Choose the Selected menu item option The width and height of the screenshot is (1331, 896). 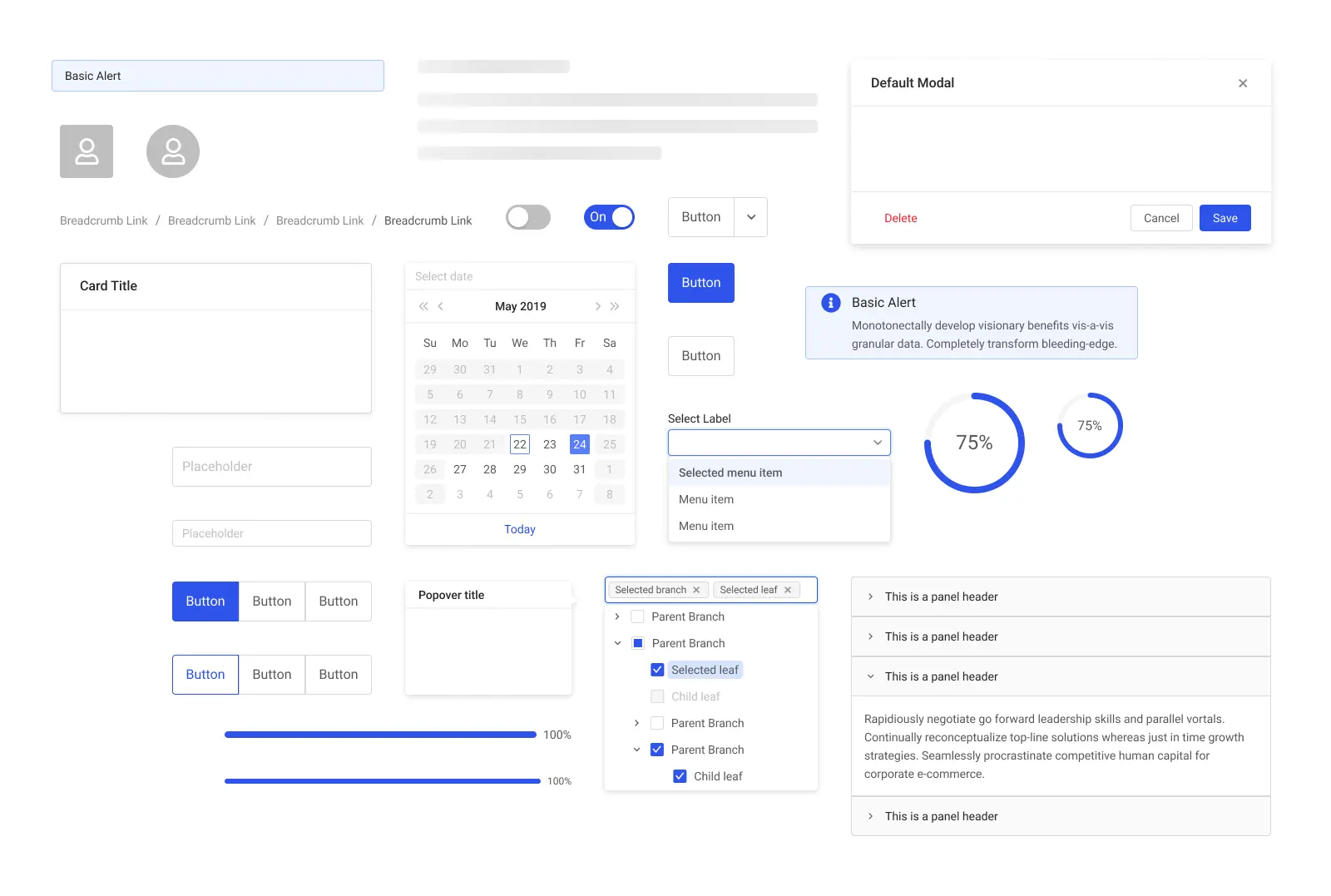pos(730,472)
